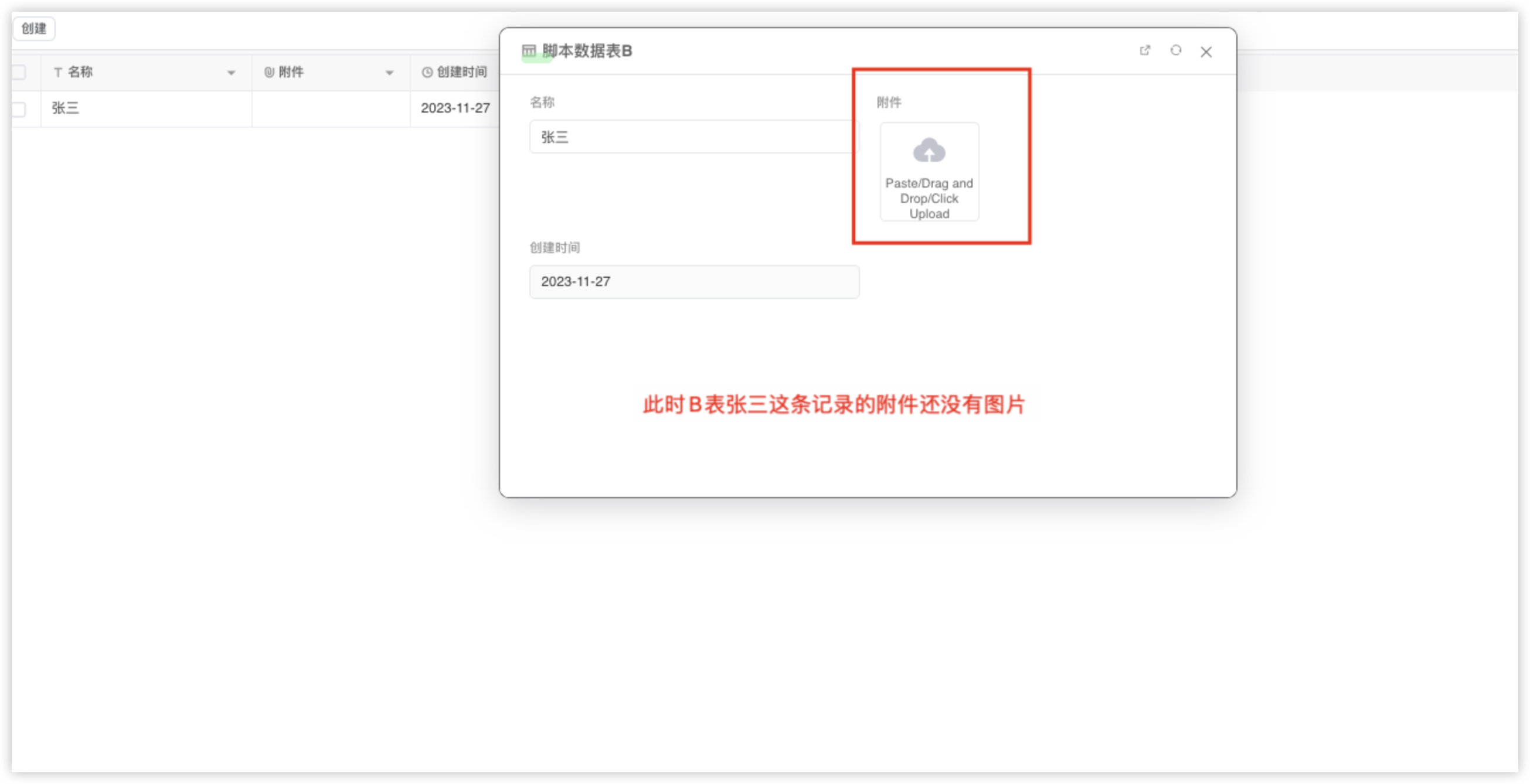Image resolution: width=1530 pixels, height=784 pixels.
Task: Click the table icon beside 脚本数据表B title
Action: click(529, 51)
